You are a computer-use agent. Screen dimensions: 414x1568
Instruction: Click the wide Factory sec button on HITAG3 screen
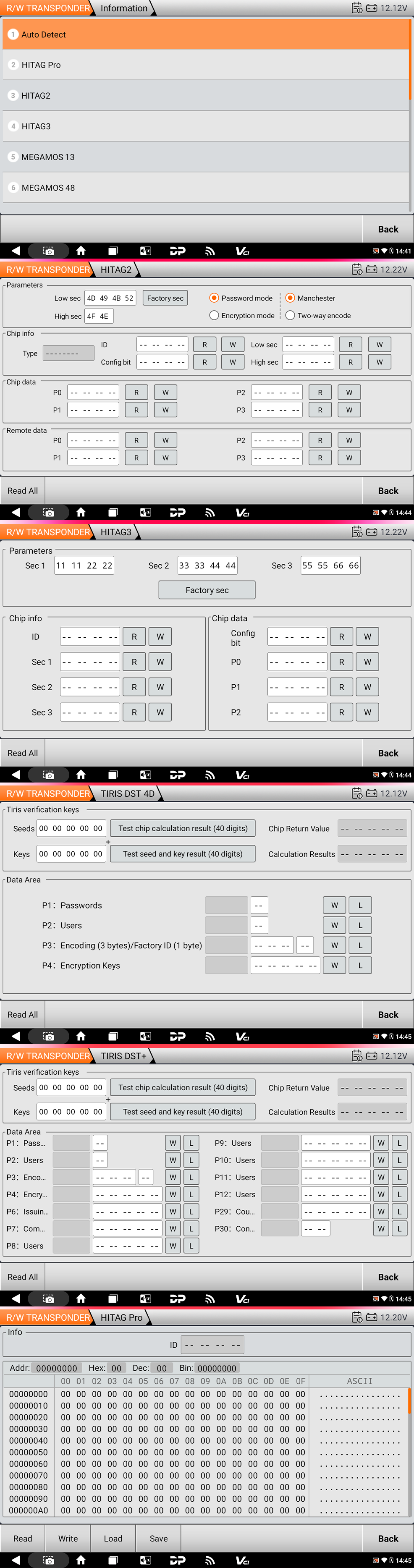point(207,590)
